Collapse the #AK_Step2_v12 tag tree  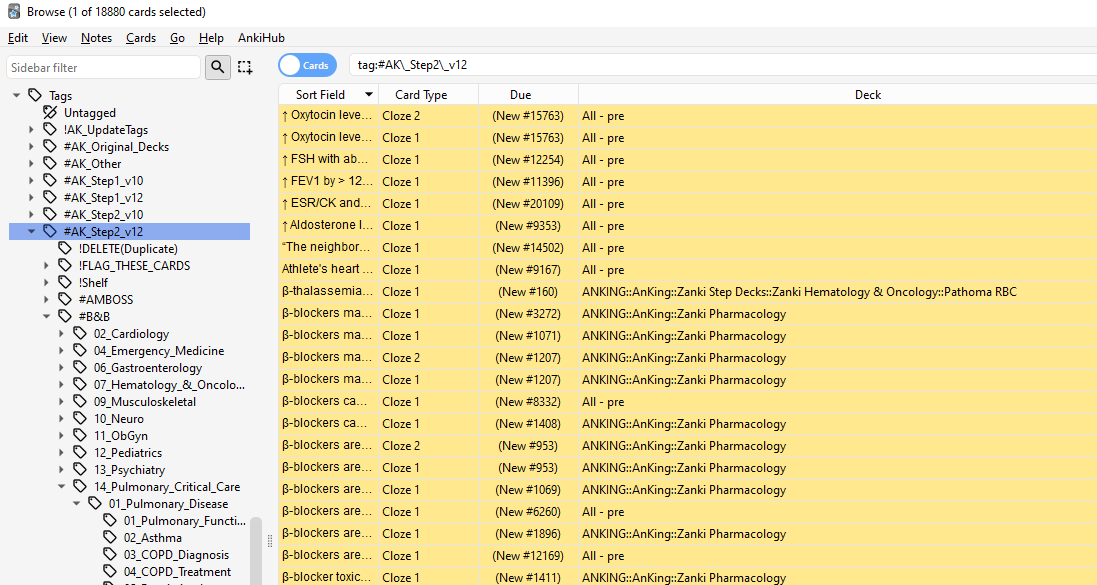point(32,231)
